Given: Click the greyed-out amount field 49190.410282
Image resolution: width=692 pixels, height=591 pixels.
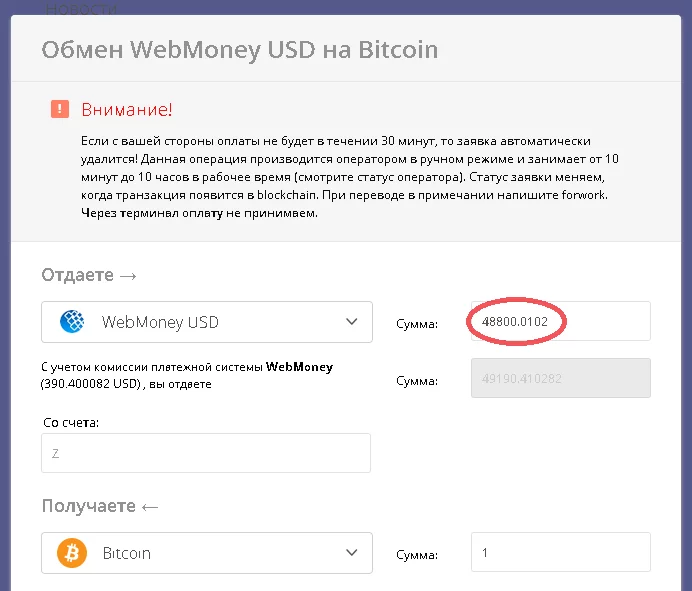Looking at the screenshot, I should click(559, 380).
